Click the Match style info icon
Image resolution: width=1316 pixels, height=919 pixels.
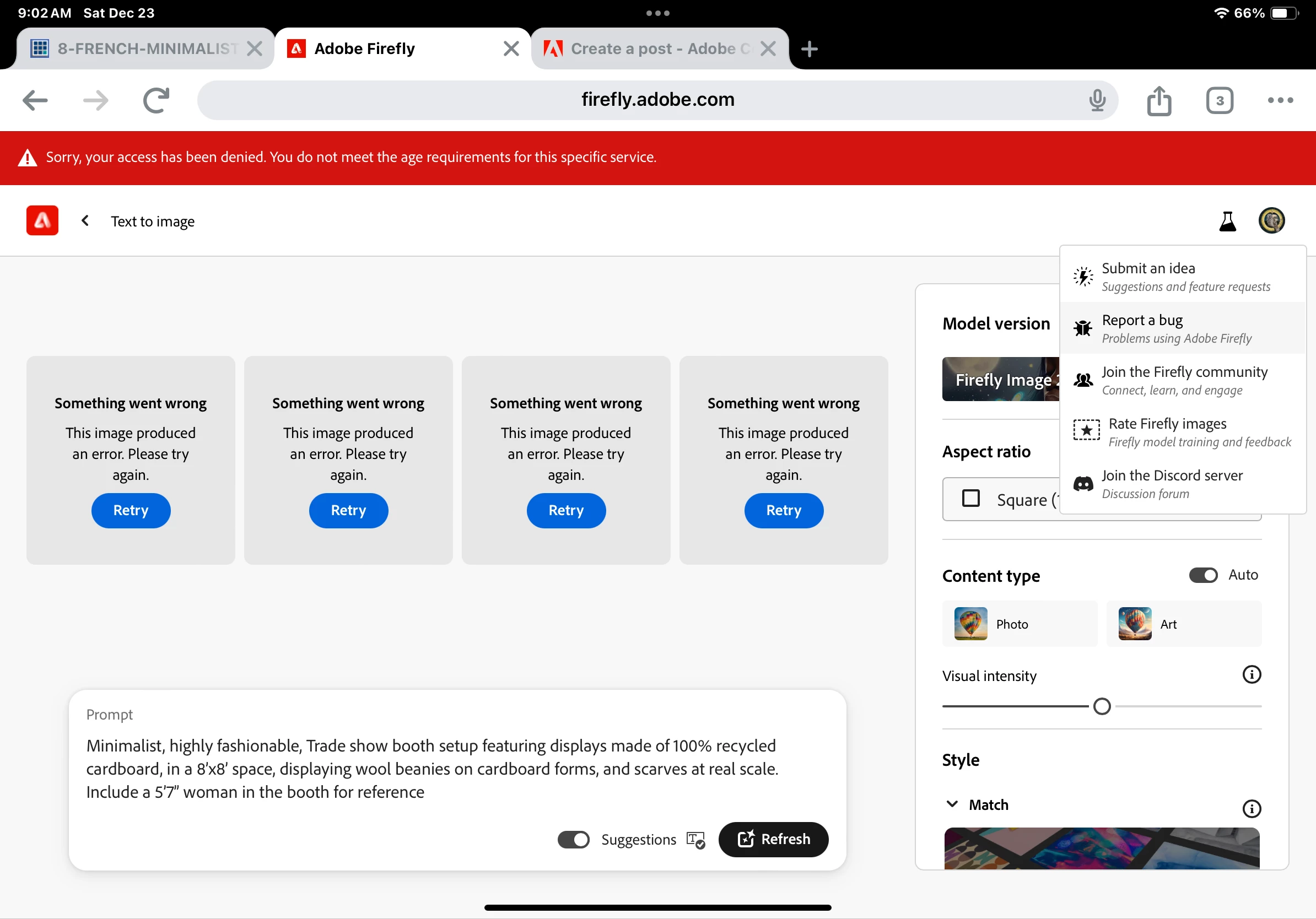click(x=1251, y=808)
